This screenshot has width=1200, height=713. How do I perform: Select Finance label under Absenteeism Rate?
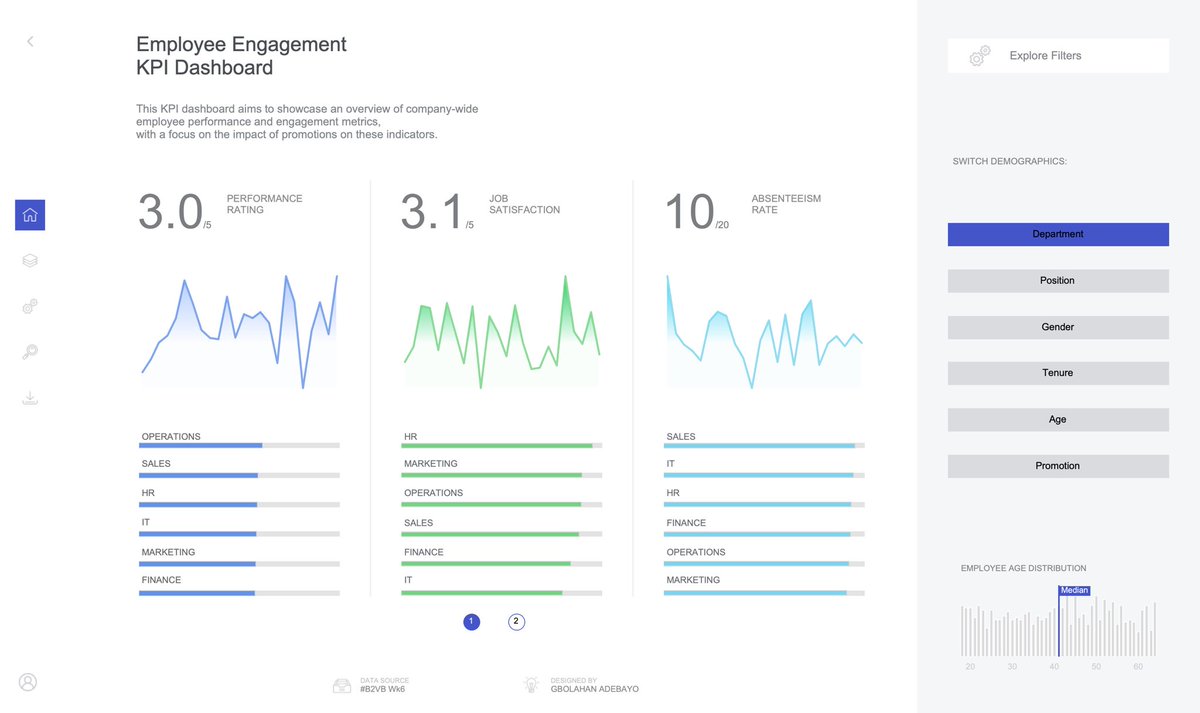686,523
